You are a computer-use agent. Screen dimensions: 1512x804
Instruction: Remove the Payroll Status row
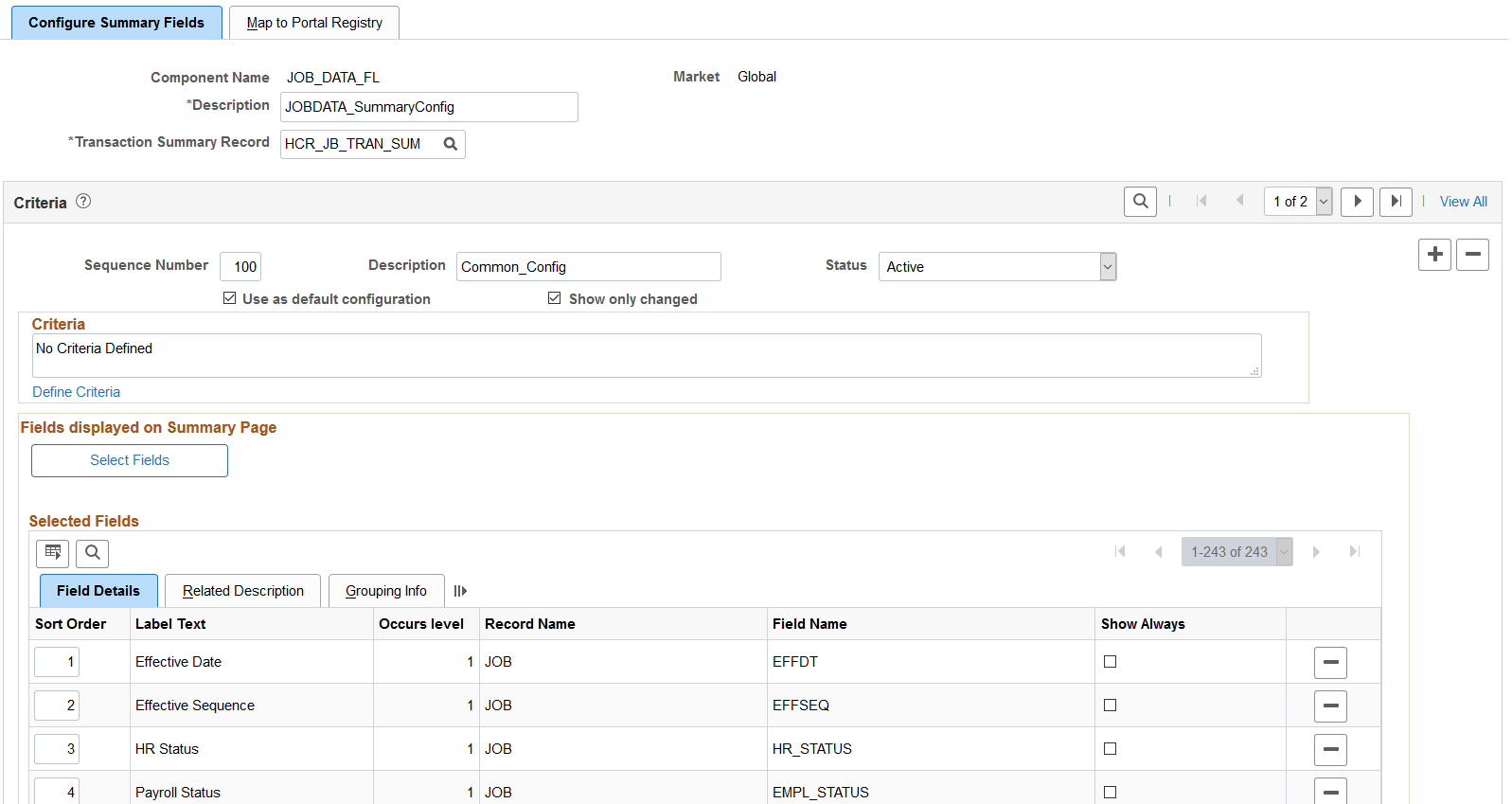(x=1330, y=792)
